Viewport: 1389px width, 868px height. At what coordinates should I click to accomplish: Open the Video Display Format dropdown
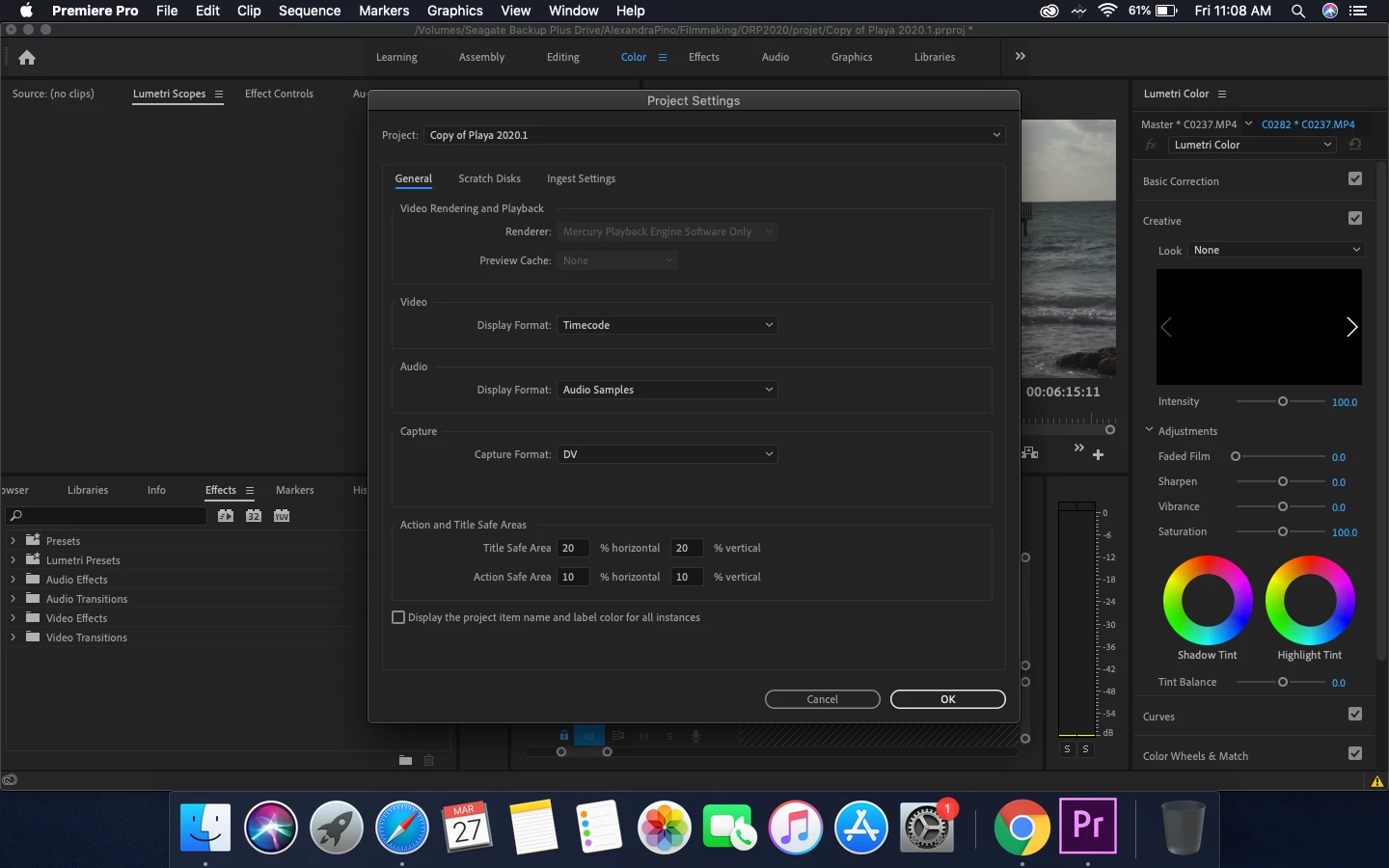click(667, 326)
